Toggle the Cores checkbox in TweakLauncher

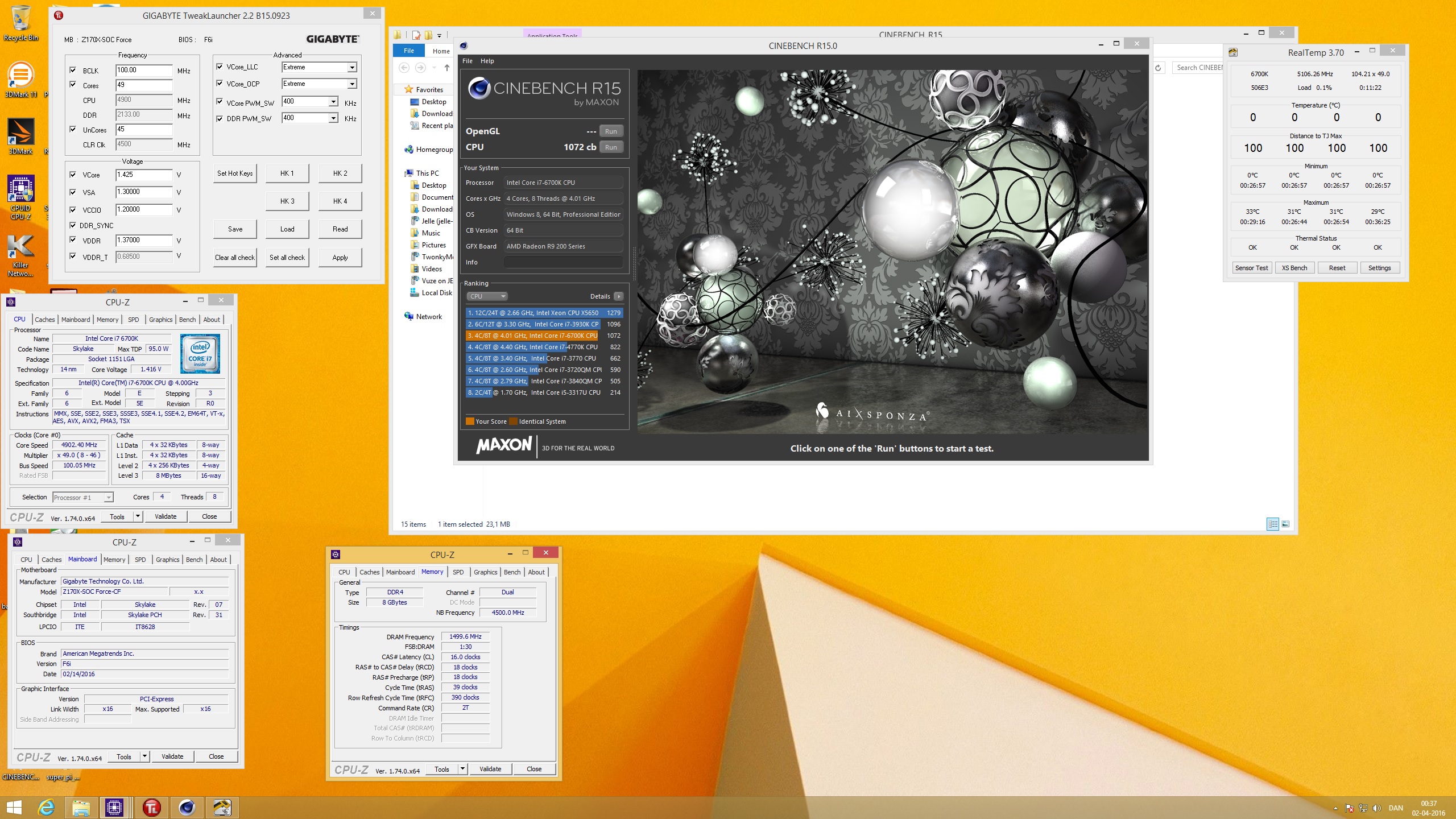73,85
